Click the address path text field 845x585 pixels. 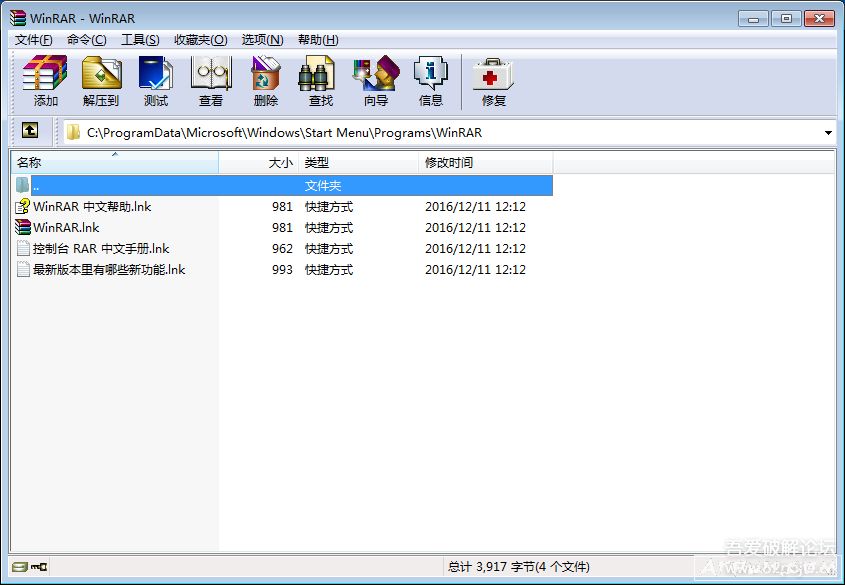coord(449,133)
